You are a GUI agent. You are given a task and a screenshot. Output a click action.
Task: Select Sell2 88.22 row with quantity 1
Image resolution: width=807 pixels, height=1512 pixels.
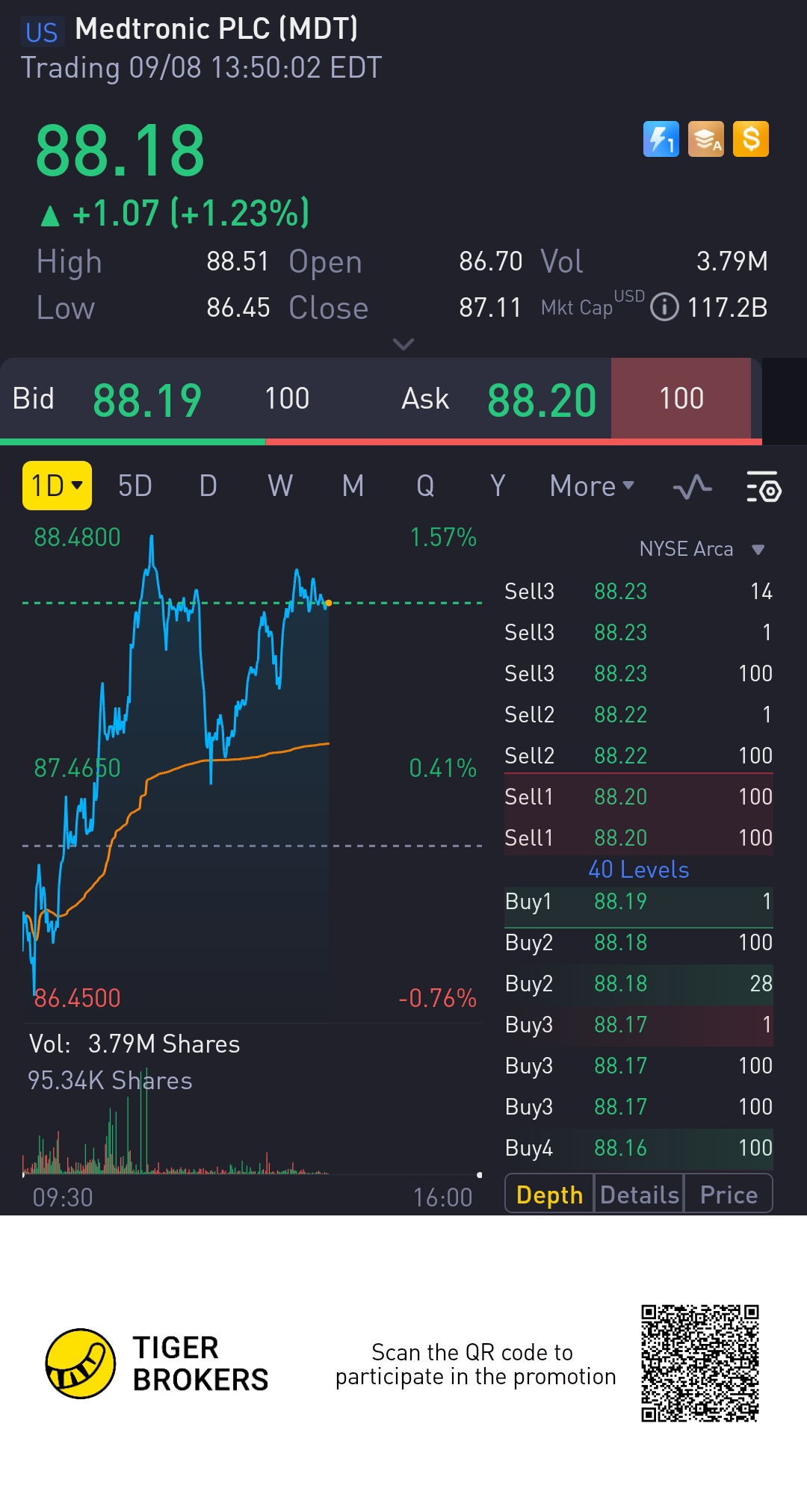tap(639, 714)
